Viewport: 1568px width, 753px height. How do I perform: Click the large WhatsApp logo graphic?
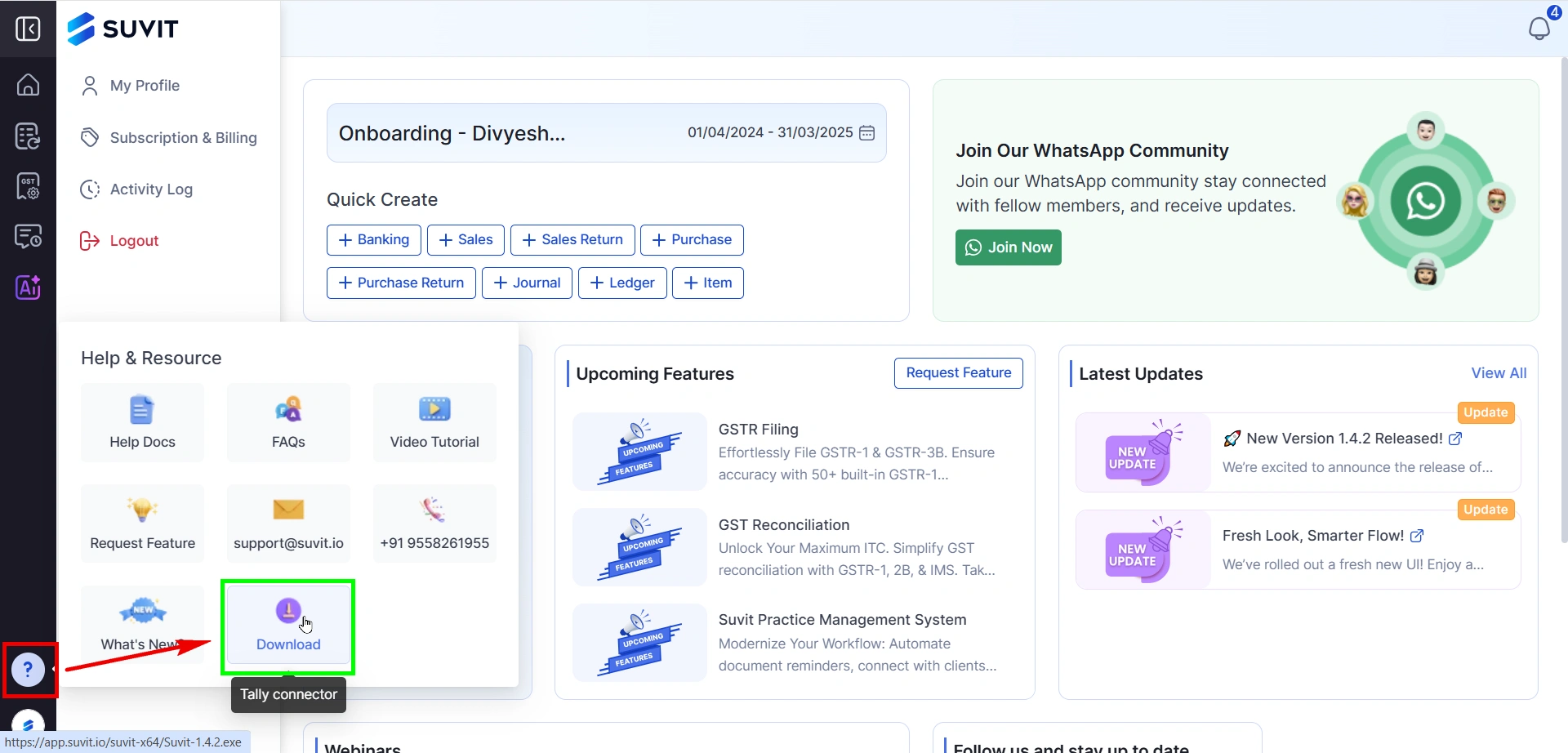click(1425, 201)
